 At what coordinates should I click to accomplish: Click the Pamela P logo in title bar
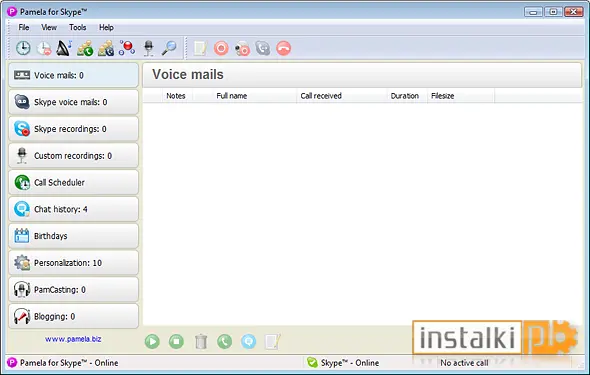12,12
